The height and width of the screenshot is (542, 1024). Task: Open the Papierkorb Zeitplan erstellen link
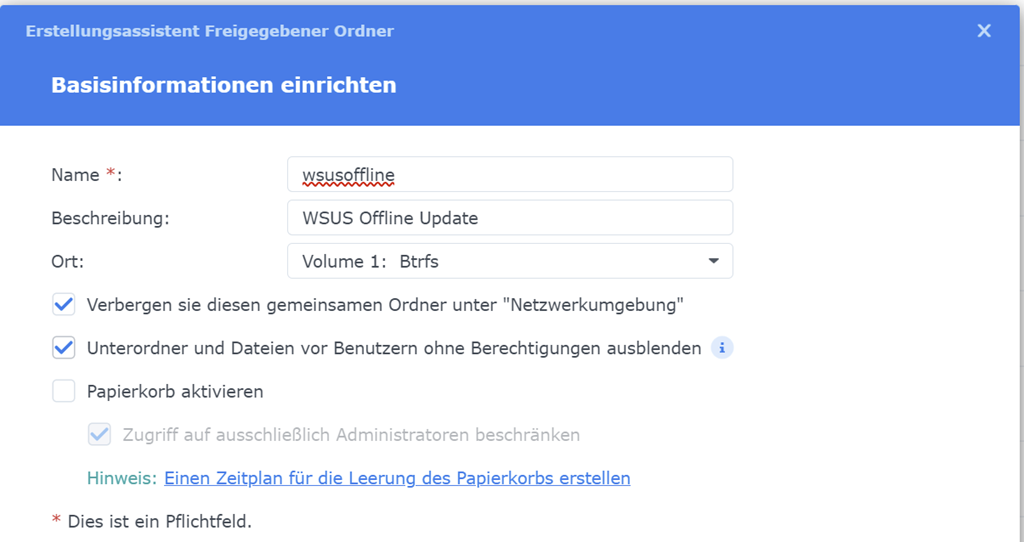(x=397, y=478)
